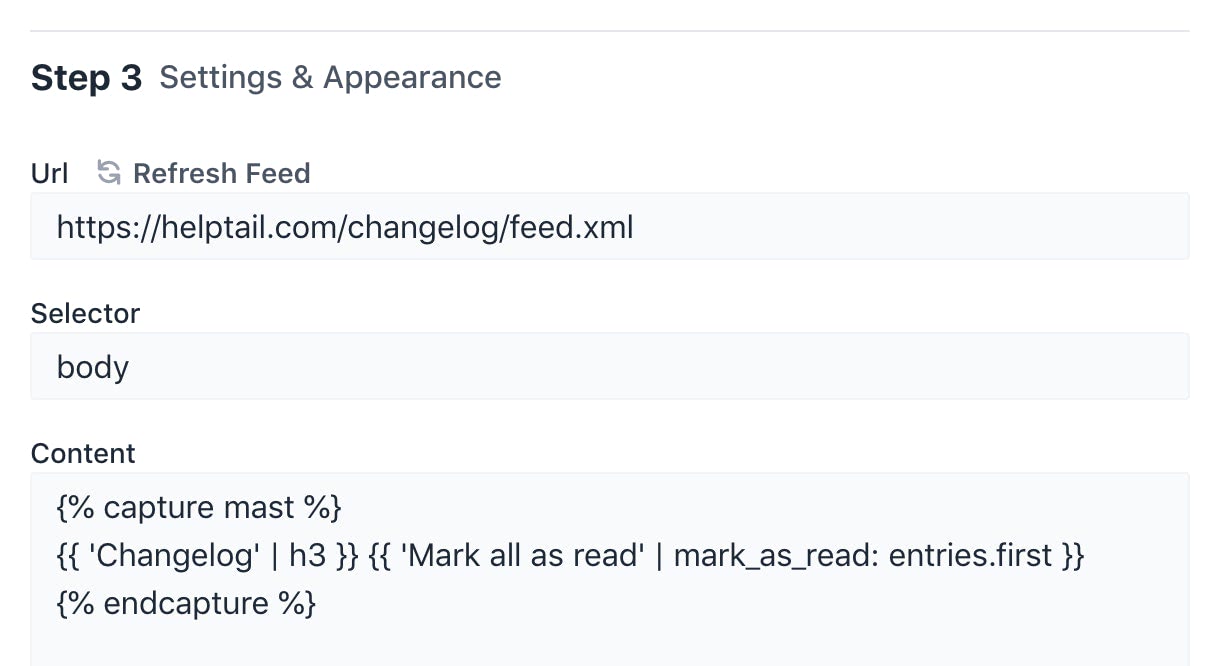Click the Content field label
This screenshot has width=1218, height=666.
pos(83,453)
